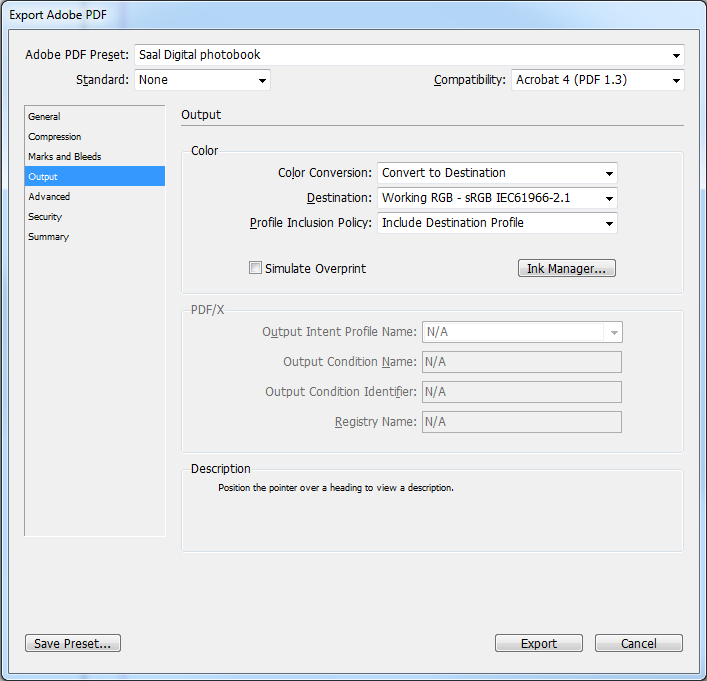Go to the Advanced section
Viewport: 707px width, 681px height.
tap(49, 197)
